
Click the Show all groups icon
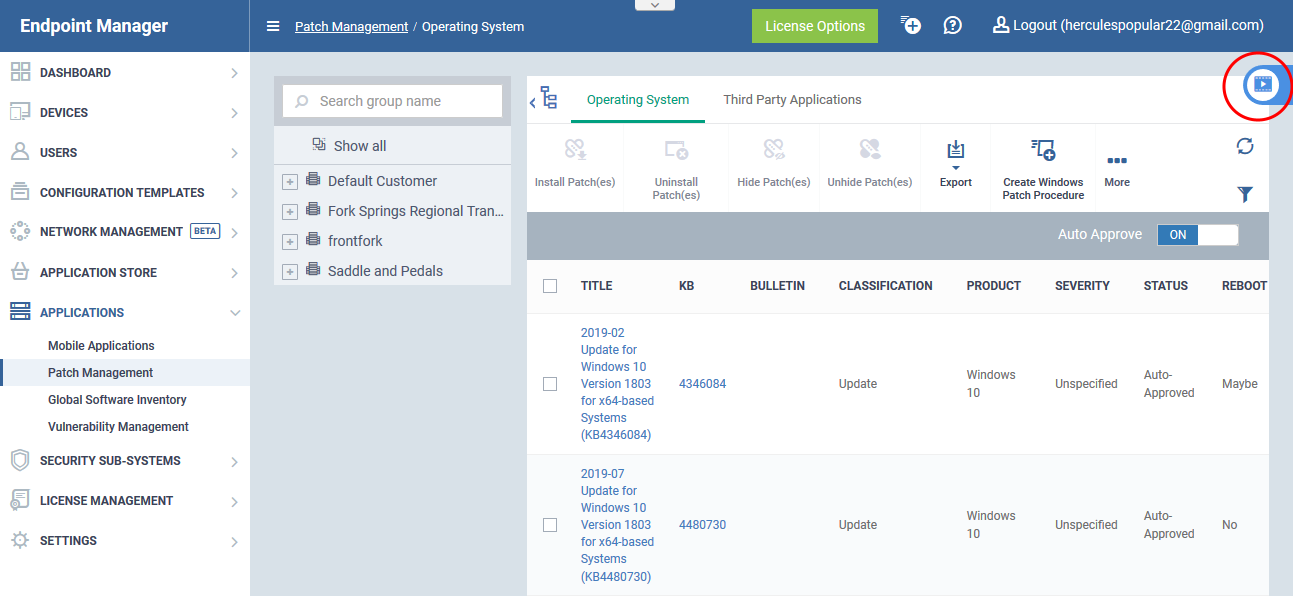pos(319,145)
